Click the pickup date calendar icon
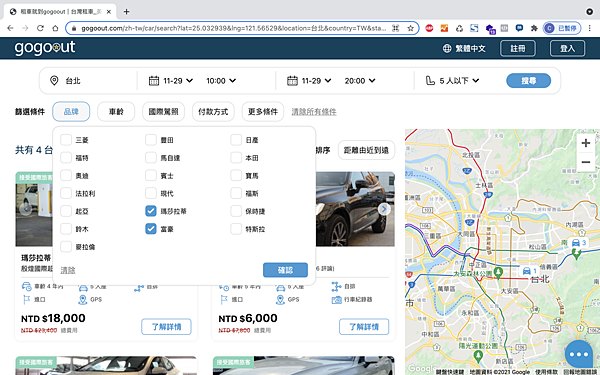 coord(154,80)
